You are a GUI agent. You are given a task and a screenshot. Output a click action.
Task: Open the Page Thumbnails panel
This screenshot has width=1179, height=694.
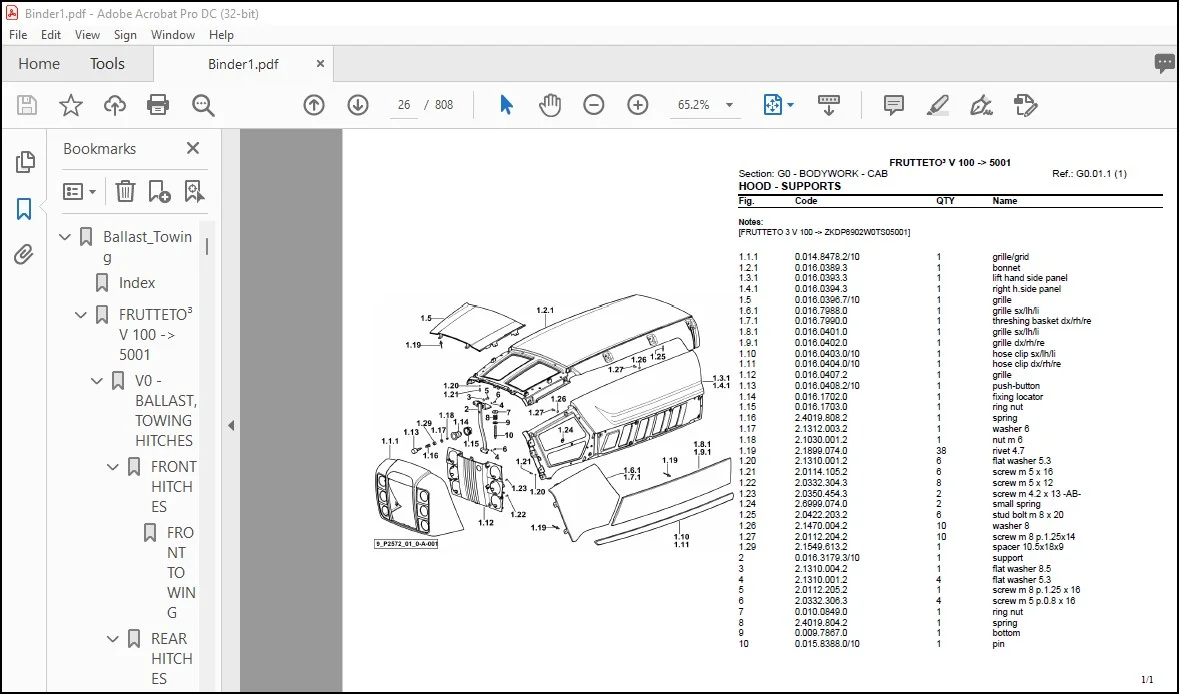[25, 162]
